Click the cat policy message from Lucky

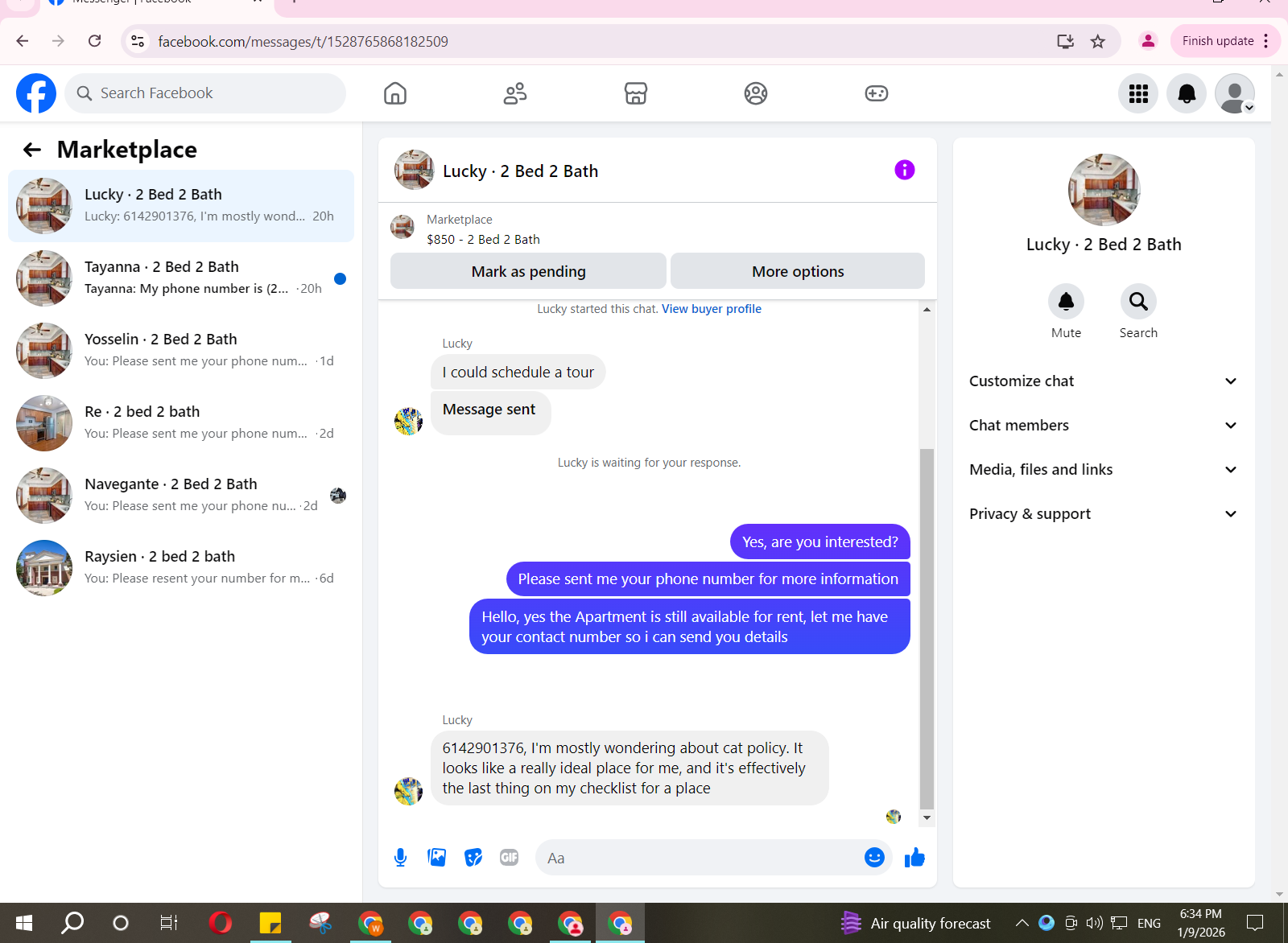click(630, 768)
